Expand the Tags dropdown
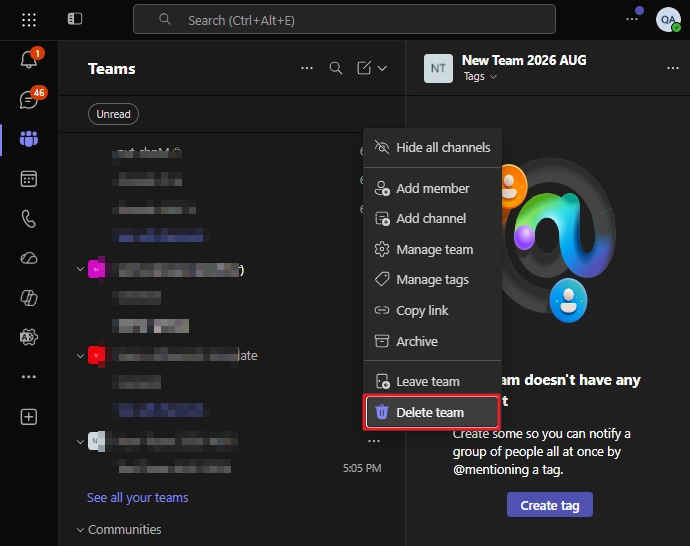The width and height of the screenshot is (690, 546). 480,77
